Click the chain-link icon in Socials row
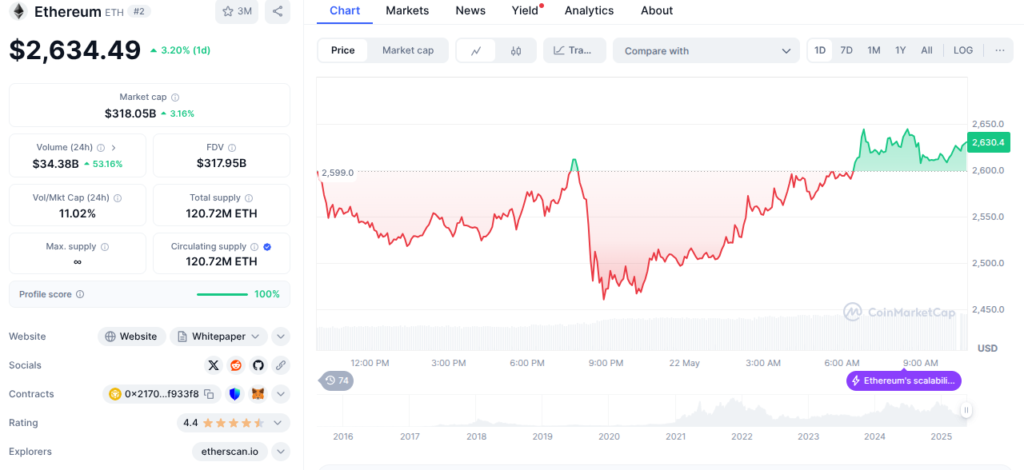The width and height of the screenshot is (1024, 470). pyautogui.click(x=280, y=366)
